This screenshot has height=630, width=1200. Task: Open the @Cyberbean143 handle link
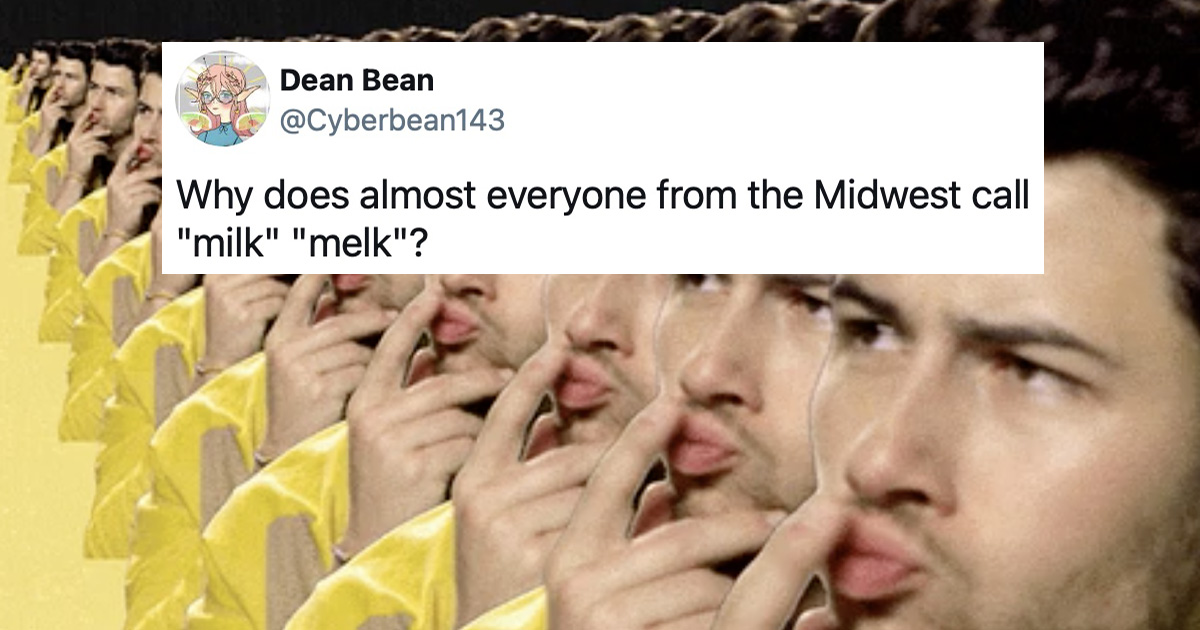392,121
